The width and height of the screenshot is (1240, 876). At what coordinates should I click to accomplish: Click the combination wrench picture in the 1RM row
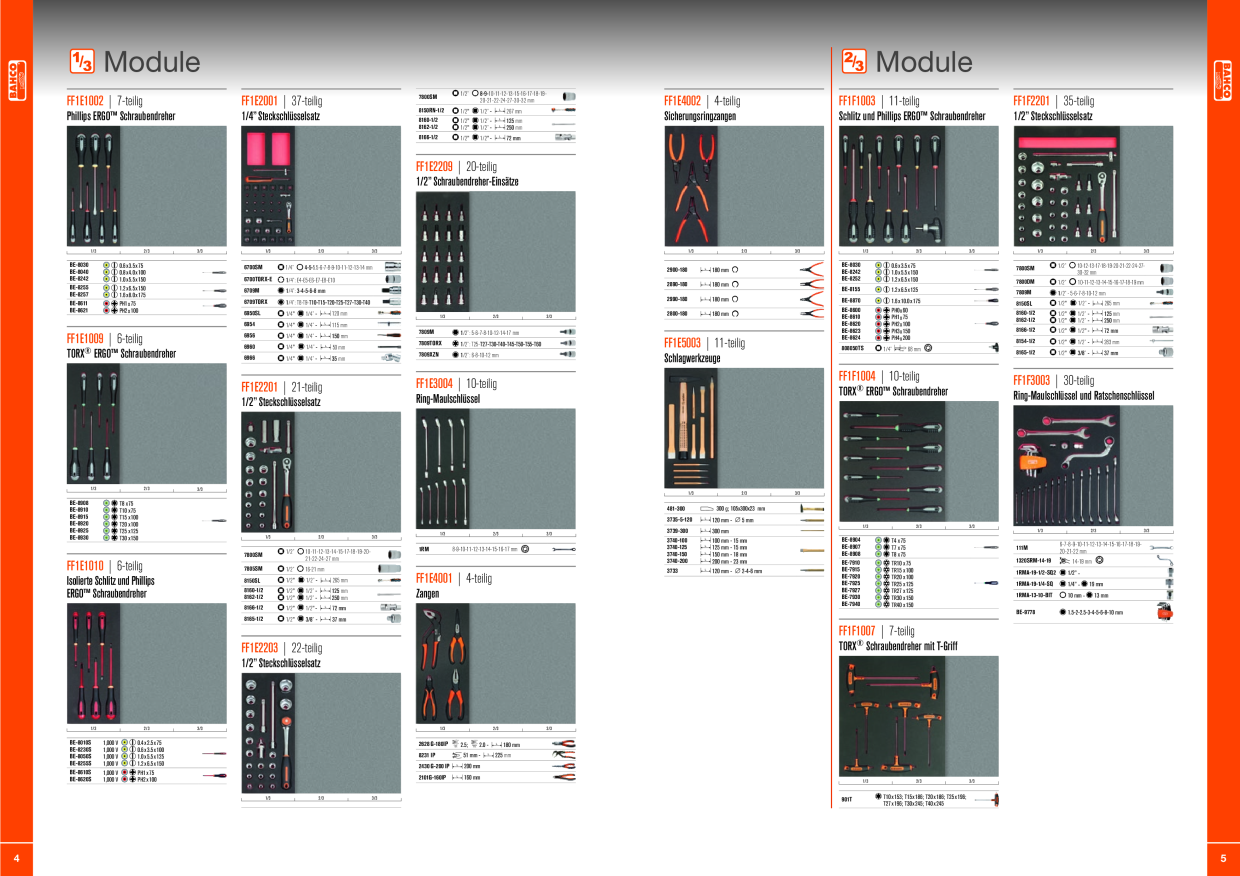pyautogui.click(x=565, y=549)
